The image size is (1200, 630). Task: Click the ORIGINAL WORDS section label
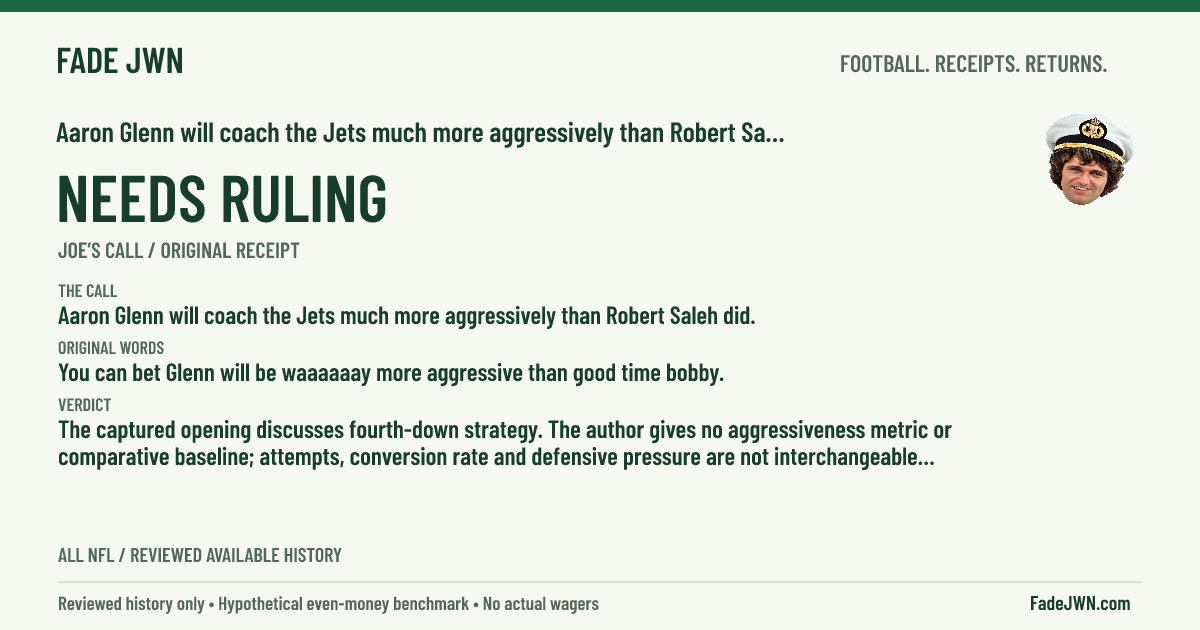pos(111,348)
